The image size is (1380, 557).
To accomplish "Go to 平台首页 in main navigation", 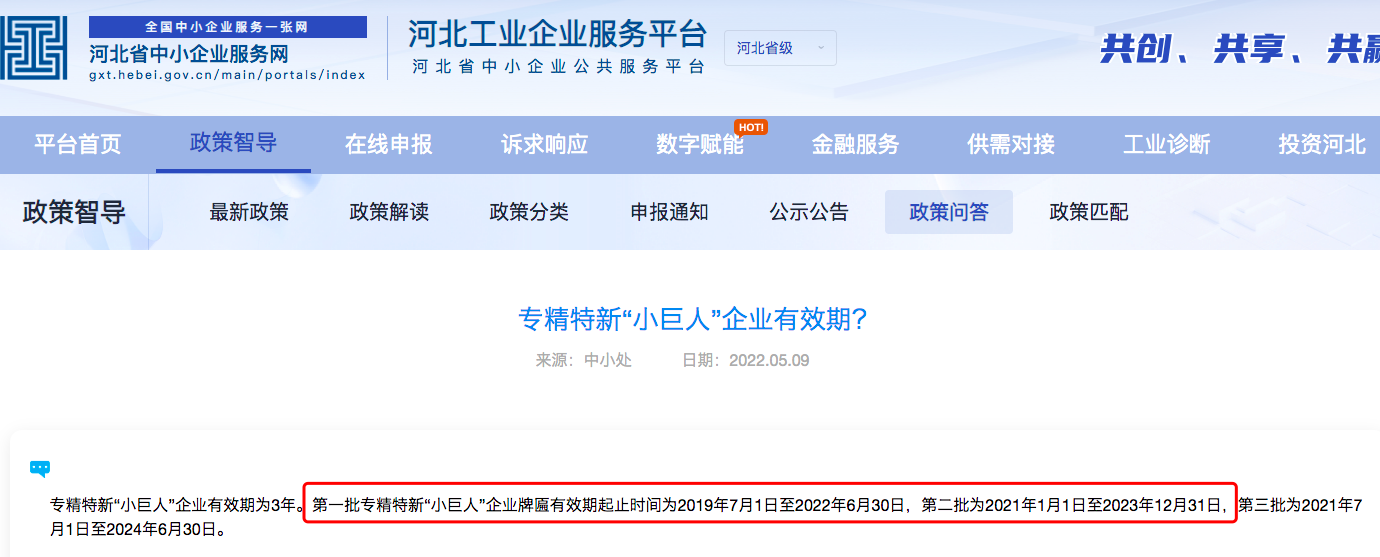I will pyautogui.click(x=77, y=144).
